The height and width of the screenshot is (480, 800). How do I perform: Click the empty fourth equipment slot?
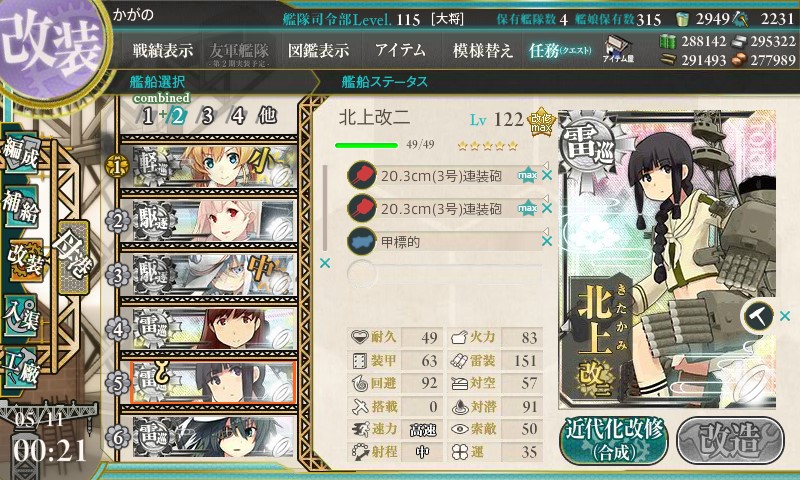[x=444, y=274]
